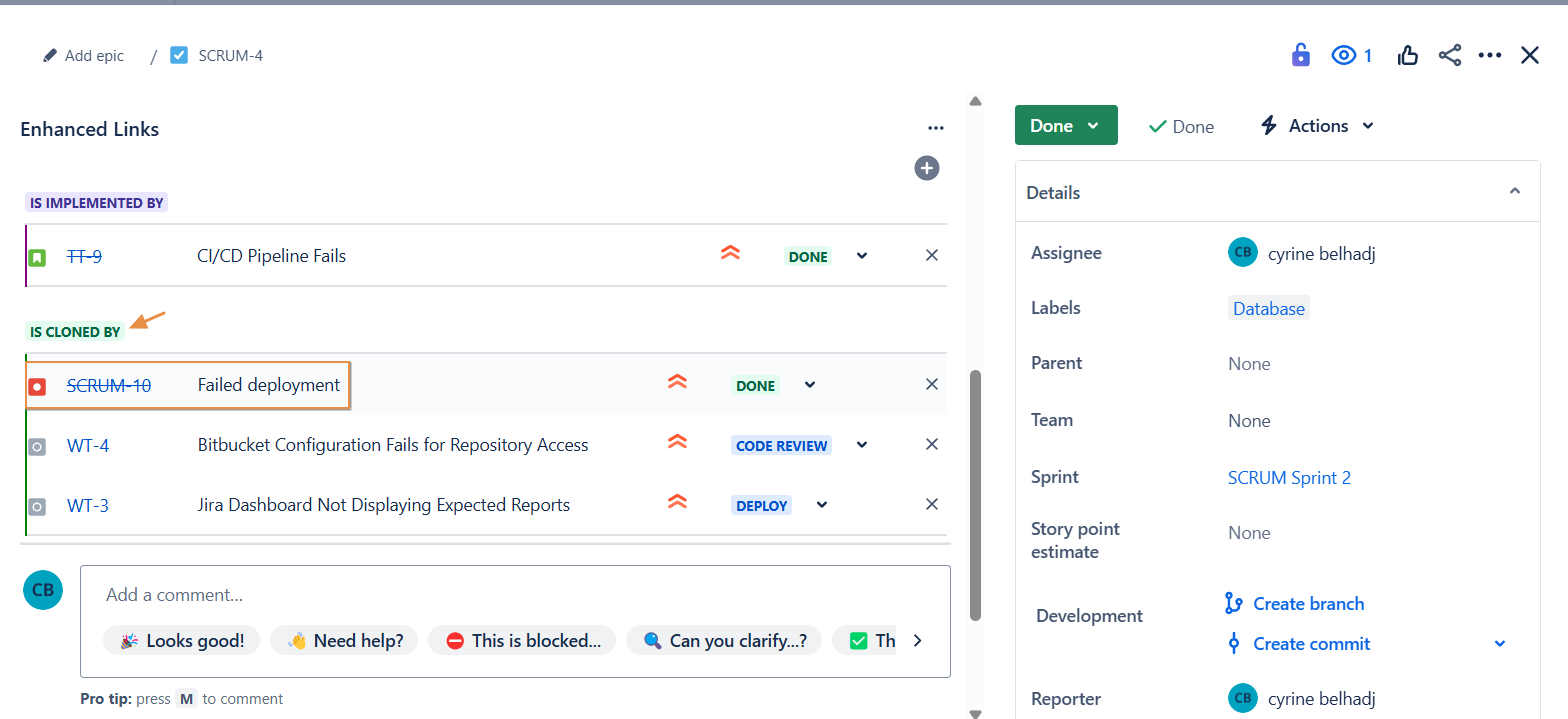
Task: Click the 'Looks good!' comment suggestion
Action: pyautogui.click(x=182, y=641)
